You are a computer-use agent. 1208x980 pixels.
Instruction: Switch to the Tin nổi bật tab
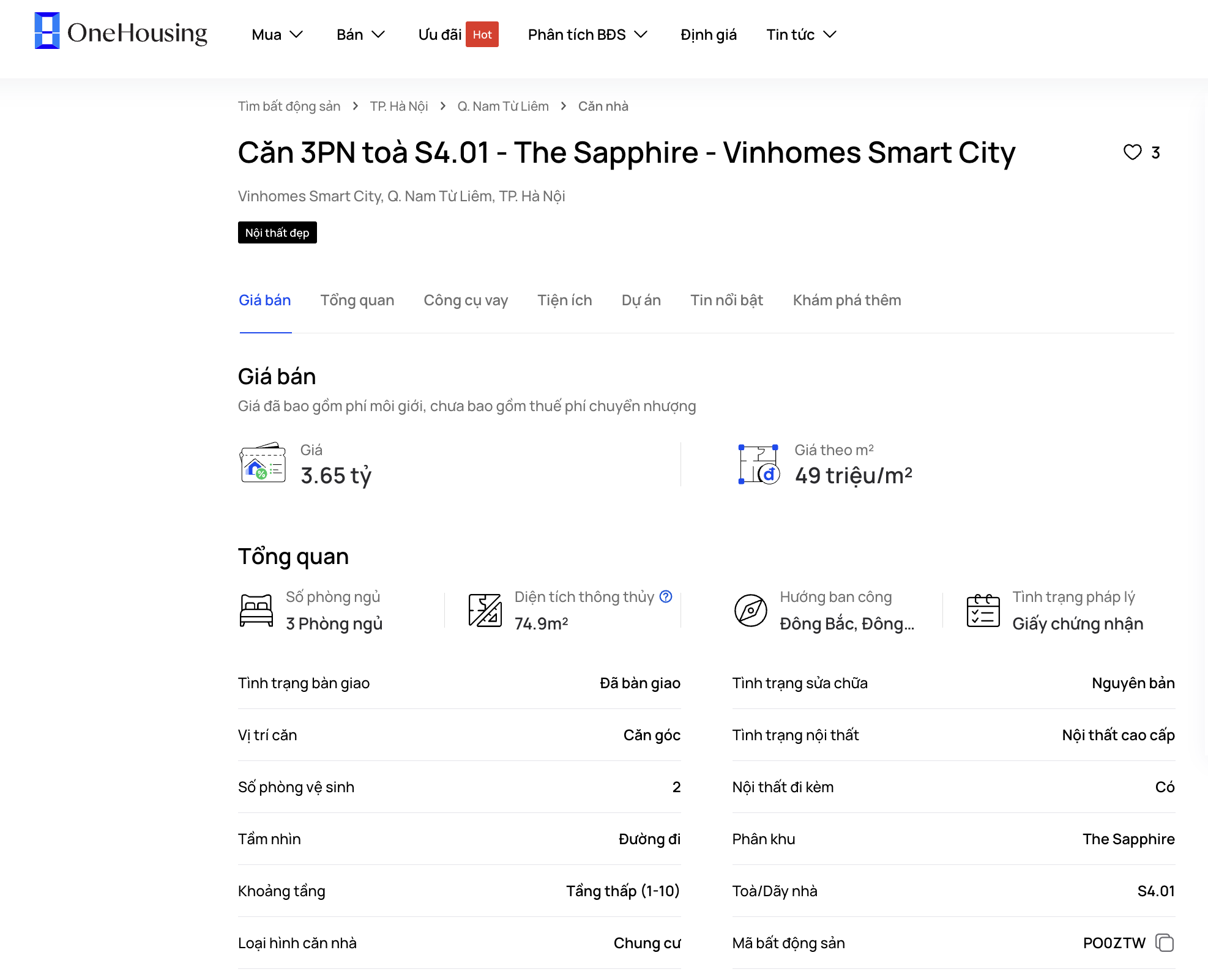click(x=727, y=300)
